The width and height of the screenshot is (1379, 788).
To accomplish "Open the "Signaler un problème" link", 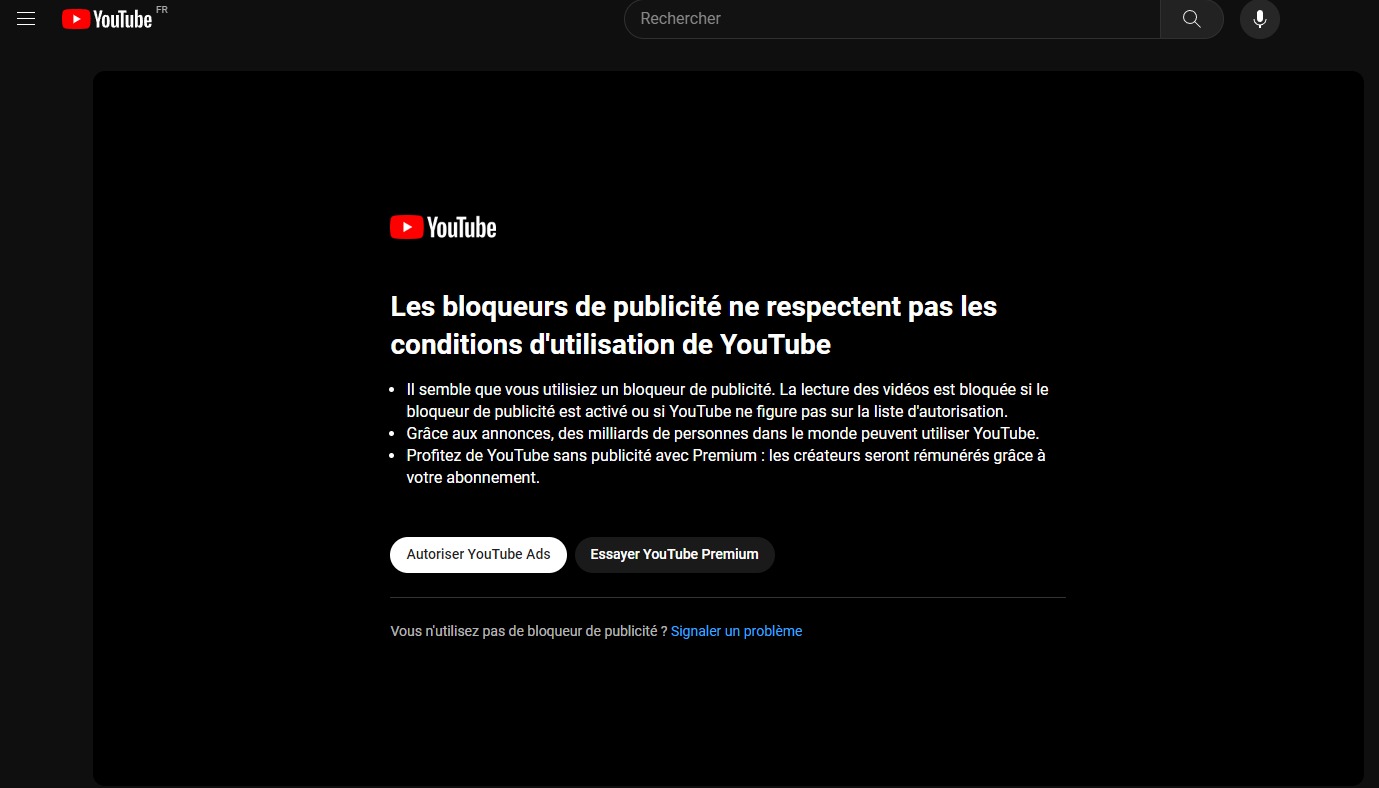I will click(x=736, y=631).
